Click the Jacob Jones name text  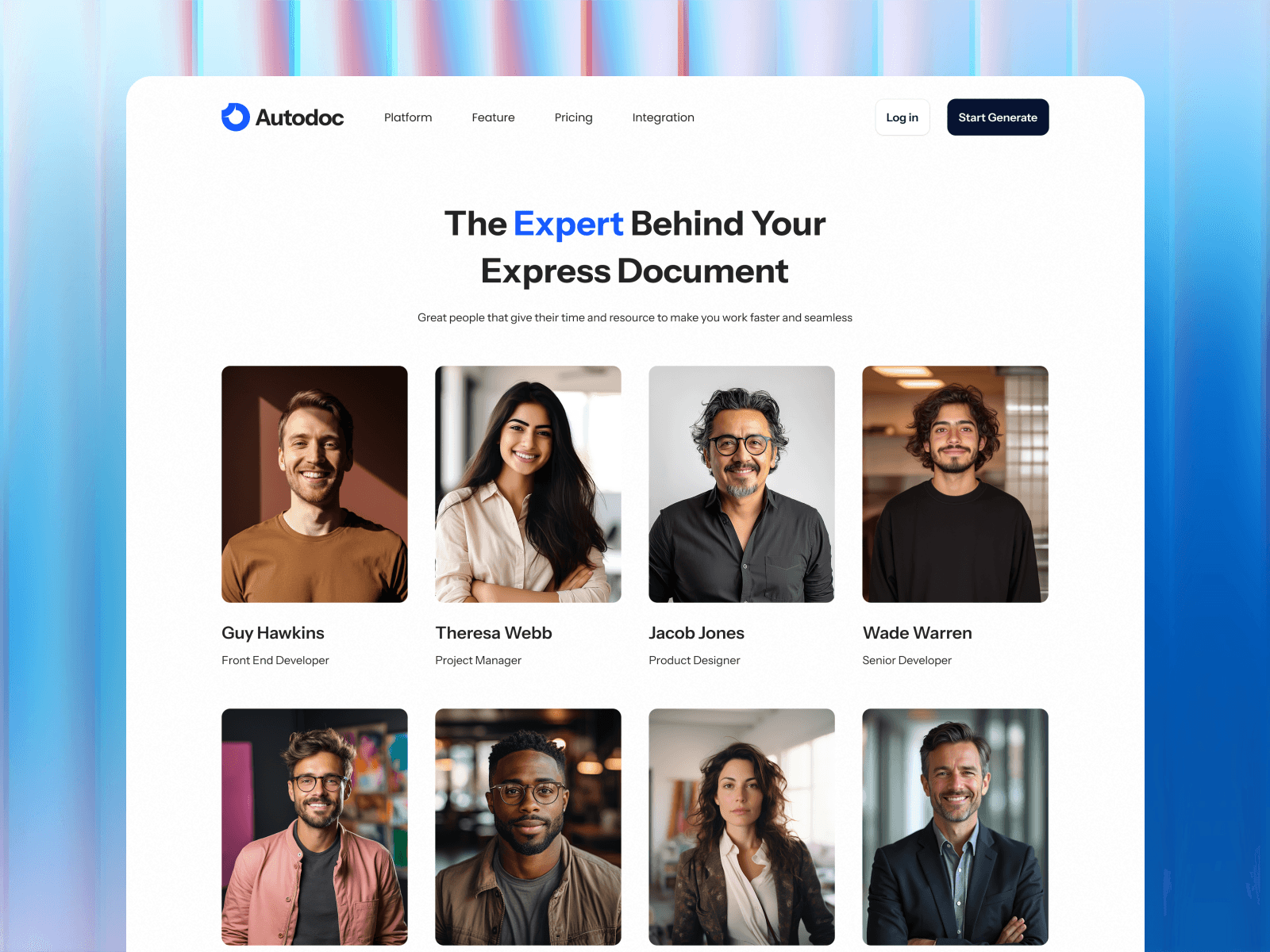pyautogui.click(x=696, y=633)
